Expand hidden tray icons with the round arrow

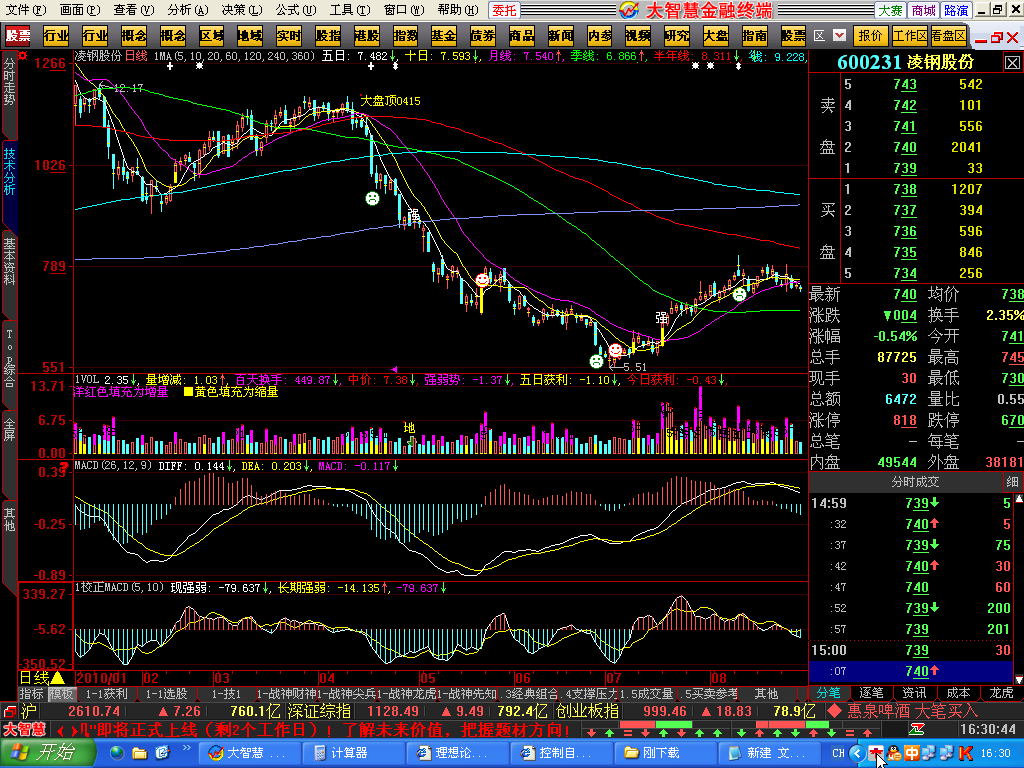point(857,753)
